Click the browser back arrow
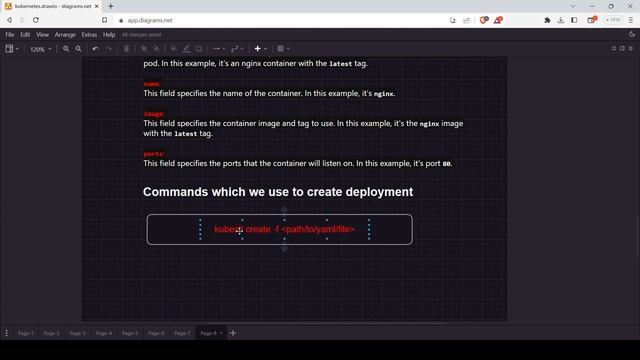Screen dimensions: 640x360 (9, 20)
